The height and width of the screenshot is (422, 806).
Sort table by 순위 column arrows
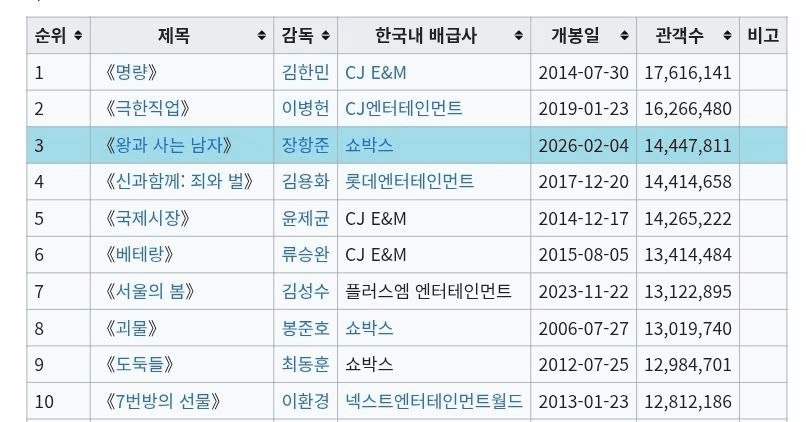pyautogui.click(x=78, y=37)
